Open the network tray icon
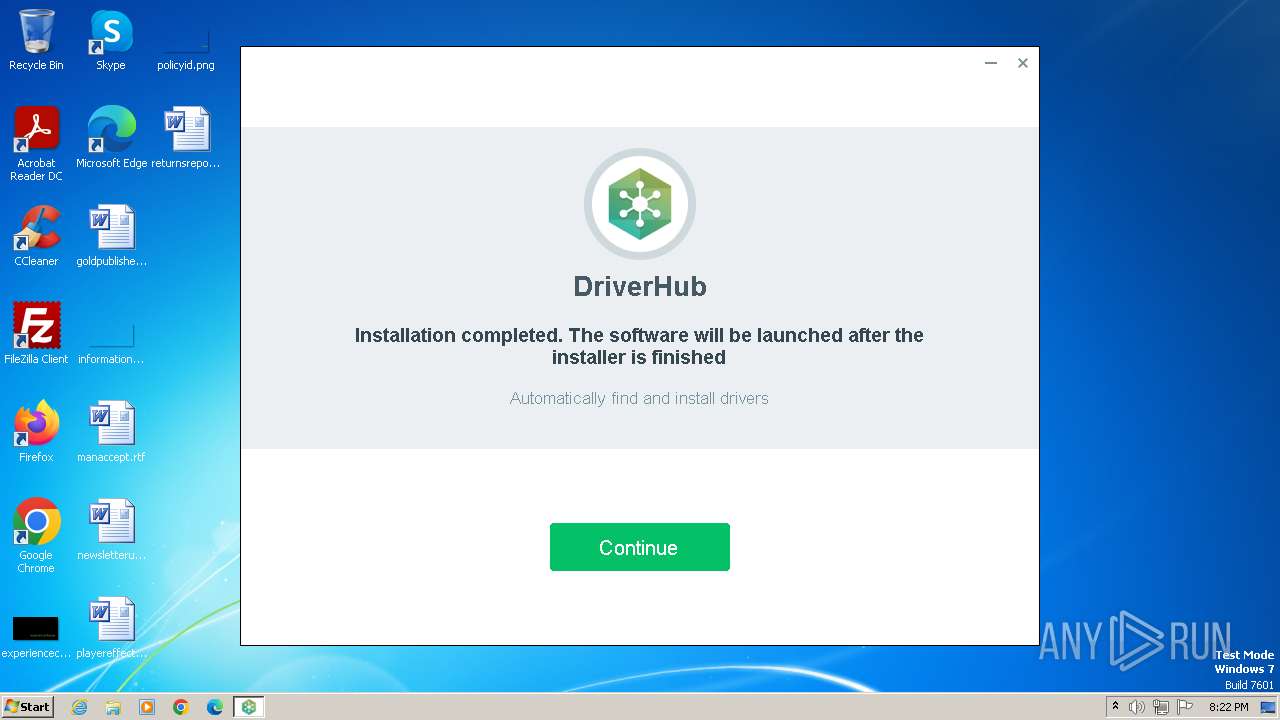The width and height of the screenshot is (1280, 720). click(1161, 707)
